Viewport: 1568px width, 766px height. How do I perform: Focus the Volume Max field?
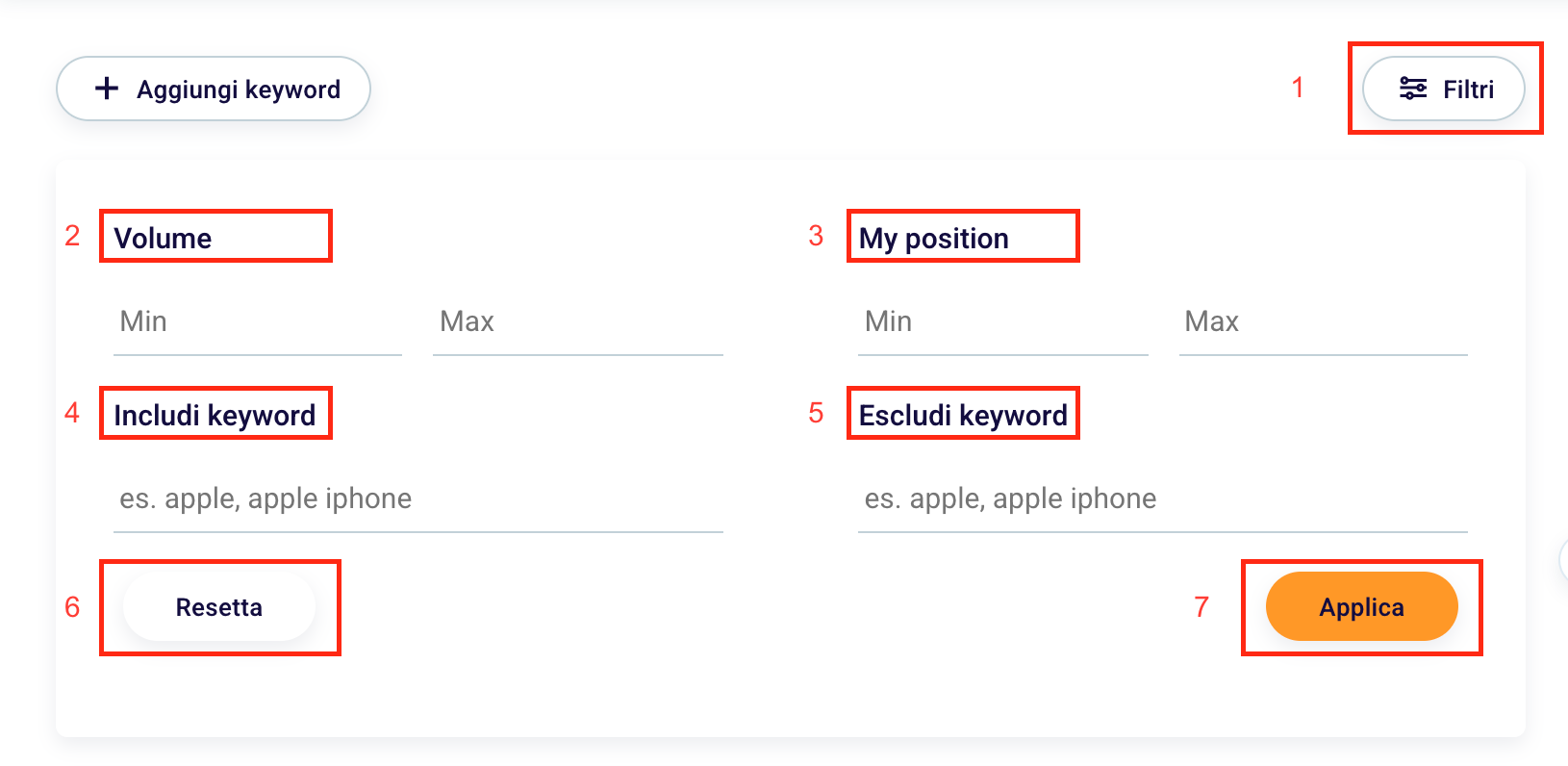[x=577, y=321]
